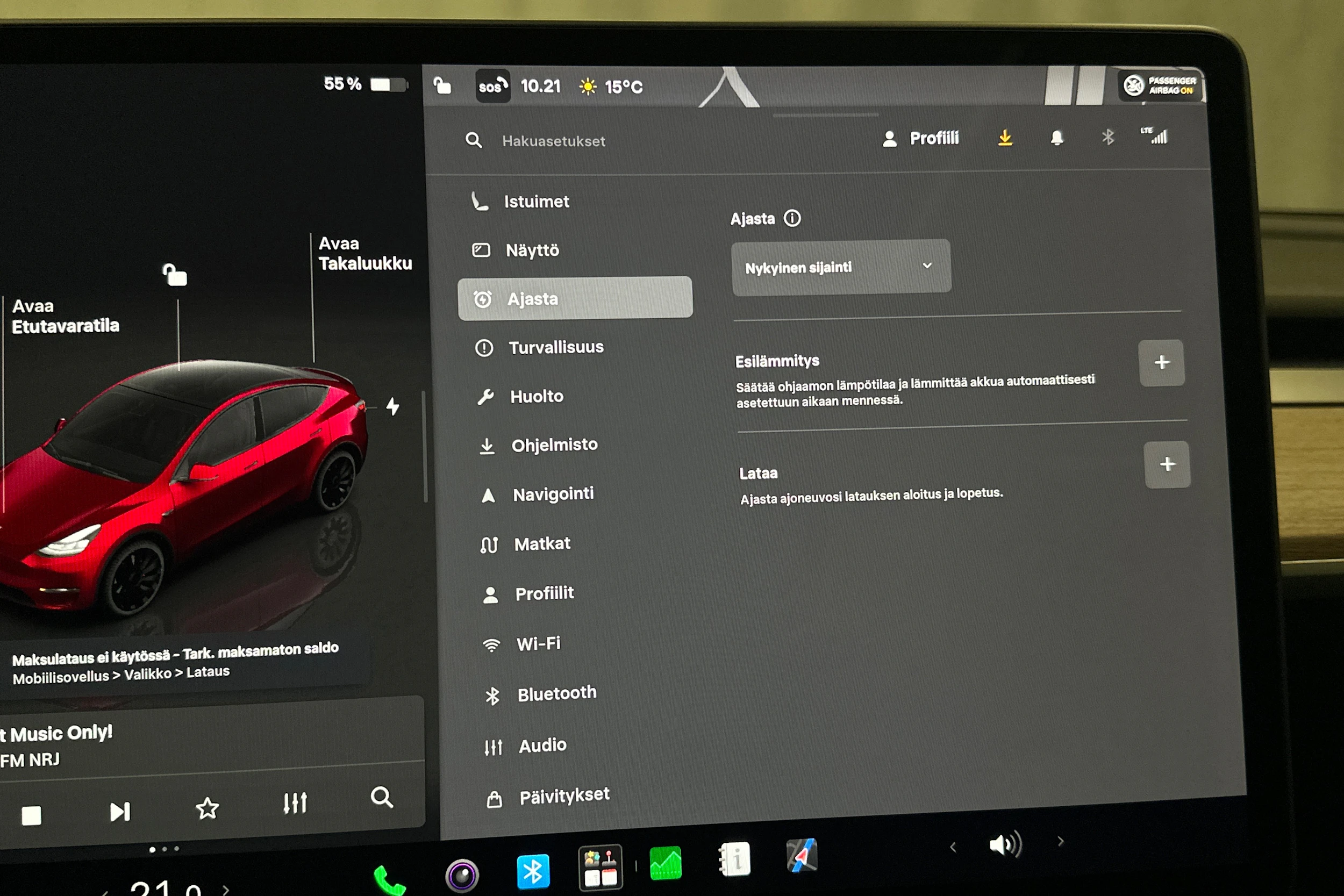Expand the Nykyinen sijainti location dropdown
1344x896 pixels.
841,267
